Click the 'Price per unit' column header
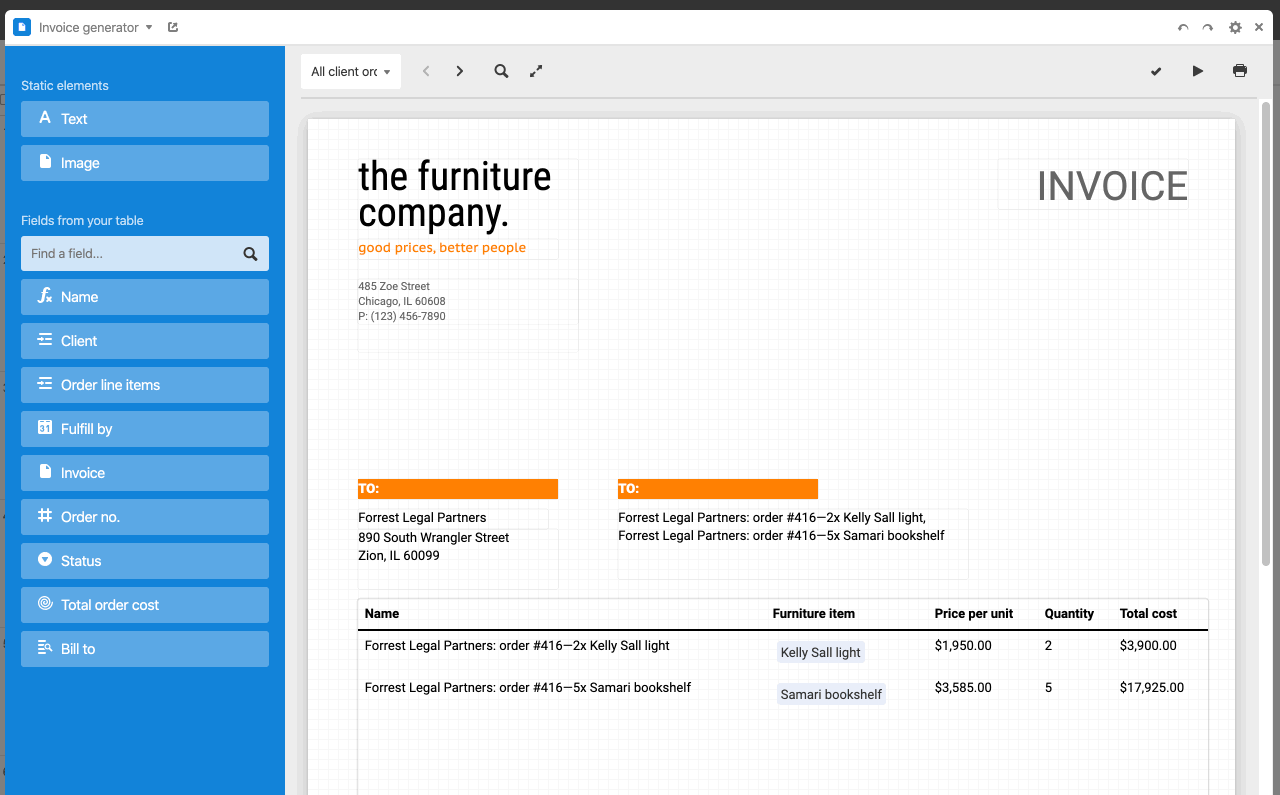 click(974, 614)
